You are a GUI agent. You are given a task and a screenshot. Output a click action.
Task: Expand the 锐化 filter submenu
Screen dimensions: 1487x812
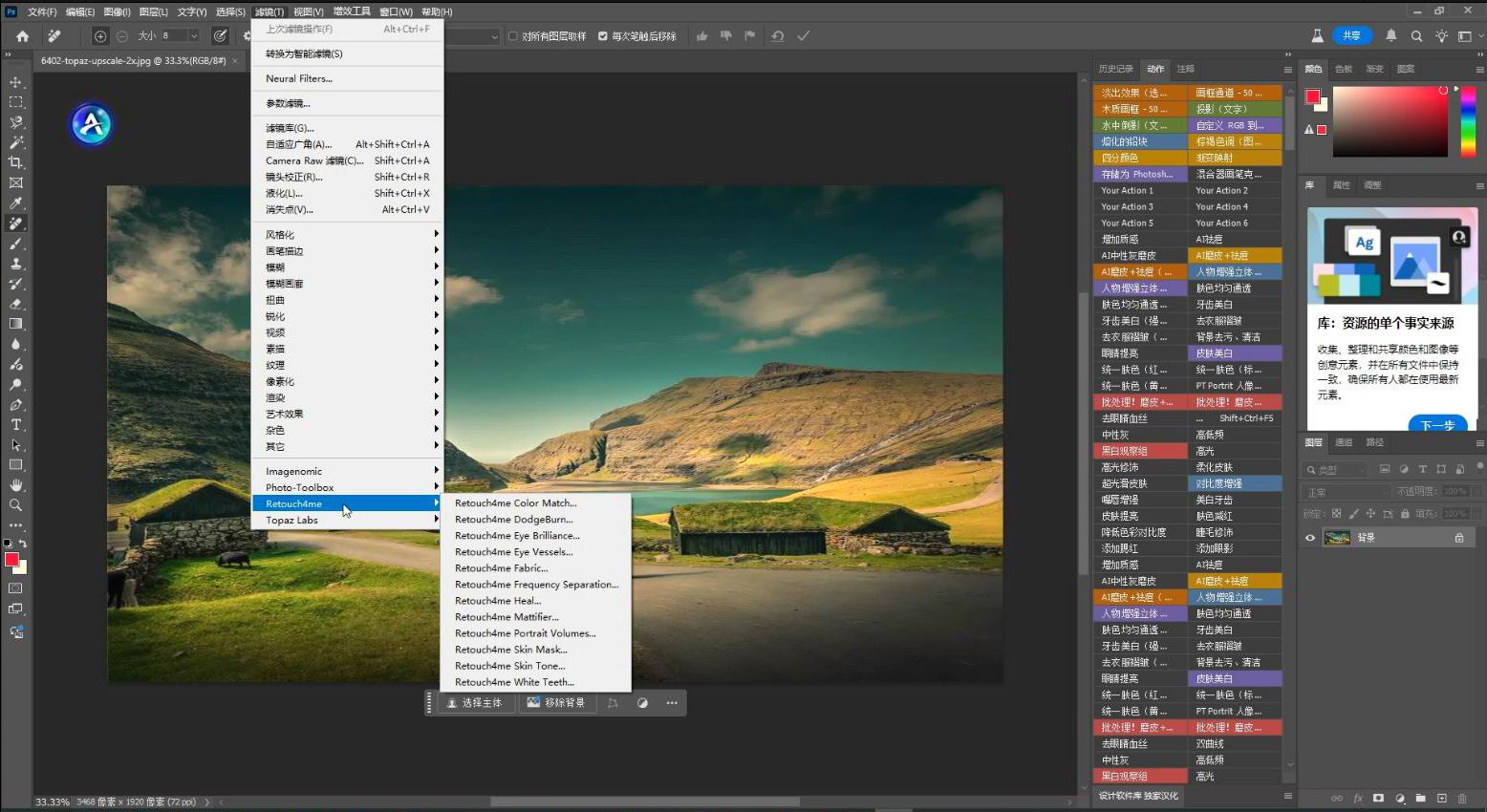(x=346, y=315)
